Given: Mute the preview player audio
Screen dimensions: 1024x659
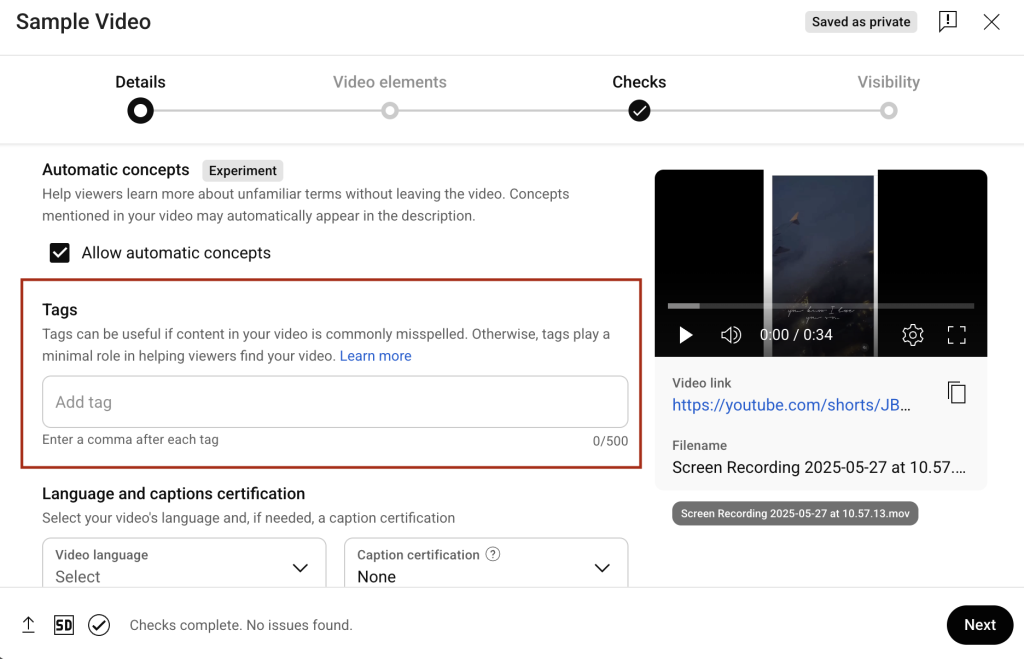Looking at the screenshot, I should [x=731, y=335].
